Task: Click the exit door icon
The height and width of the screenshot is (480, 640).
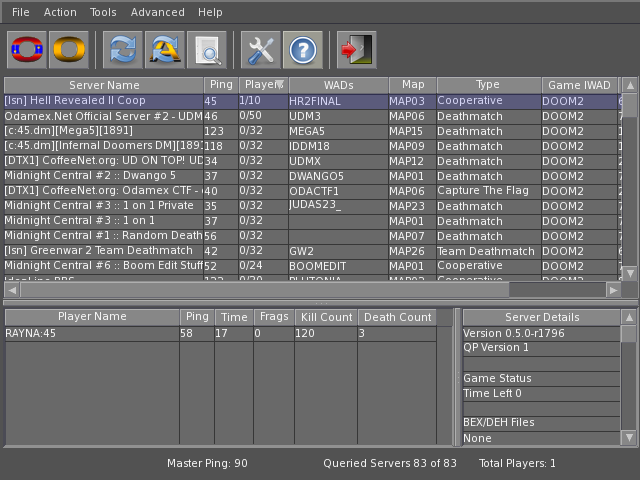Action: [356, 50]
